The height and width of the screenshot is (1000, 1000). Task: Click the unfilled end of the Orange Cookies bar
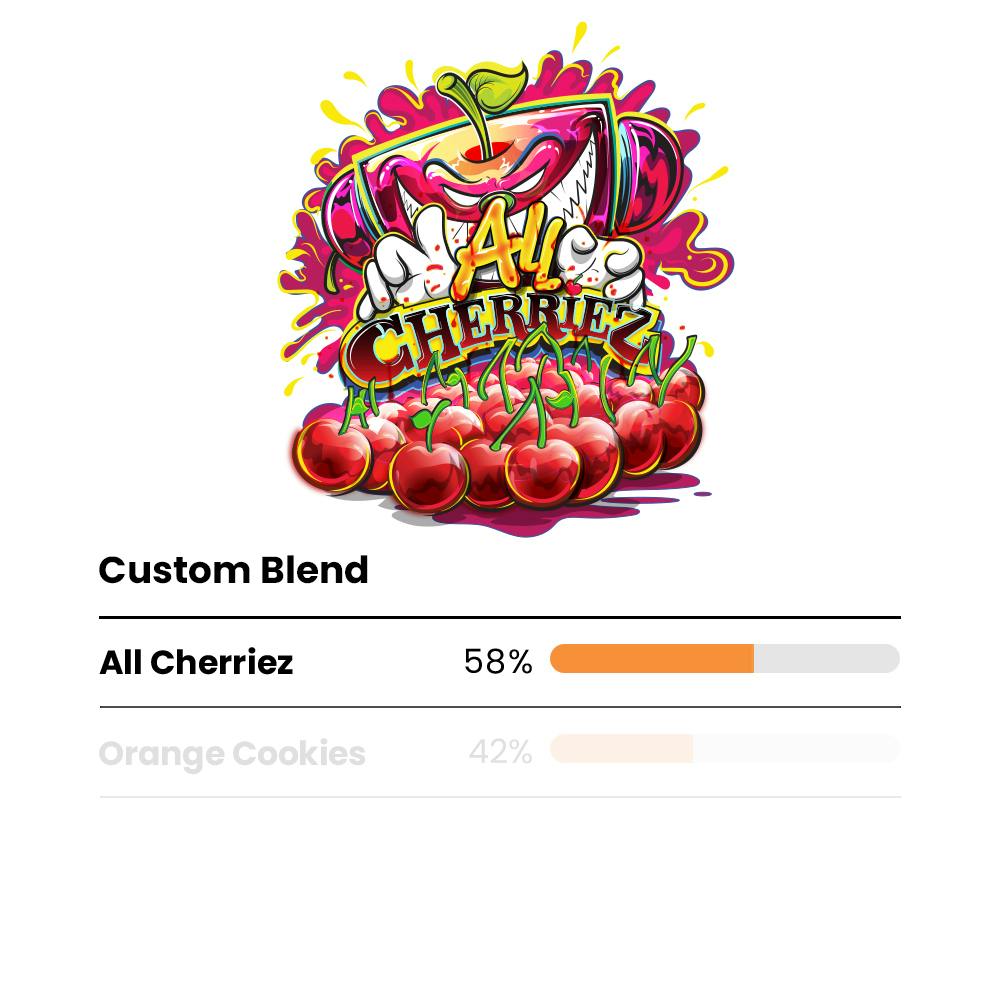click(x=797, y=749)
